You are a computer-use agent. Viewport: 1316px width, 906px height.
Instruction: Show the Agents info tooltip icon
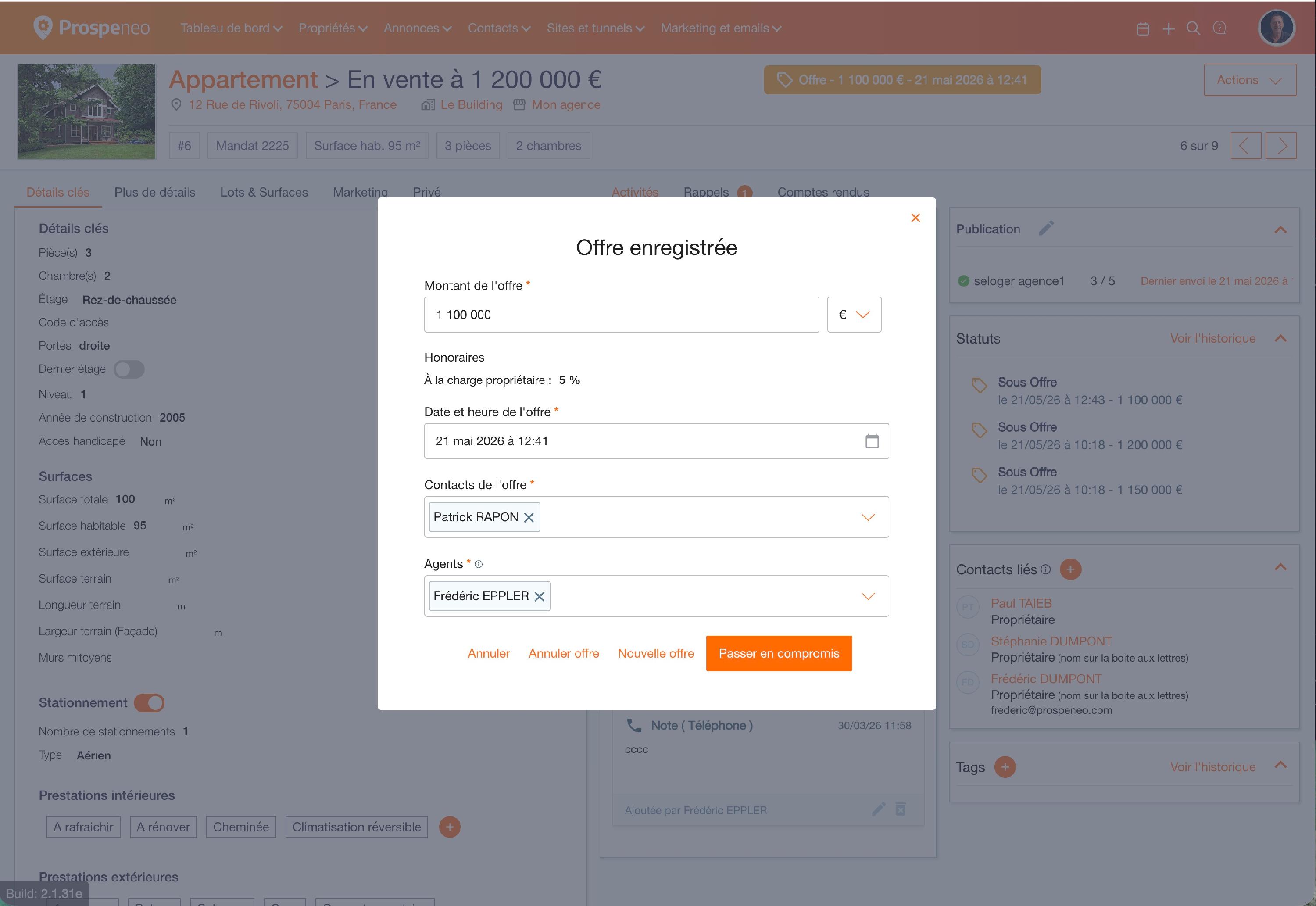479,564
